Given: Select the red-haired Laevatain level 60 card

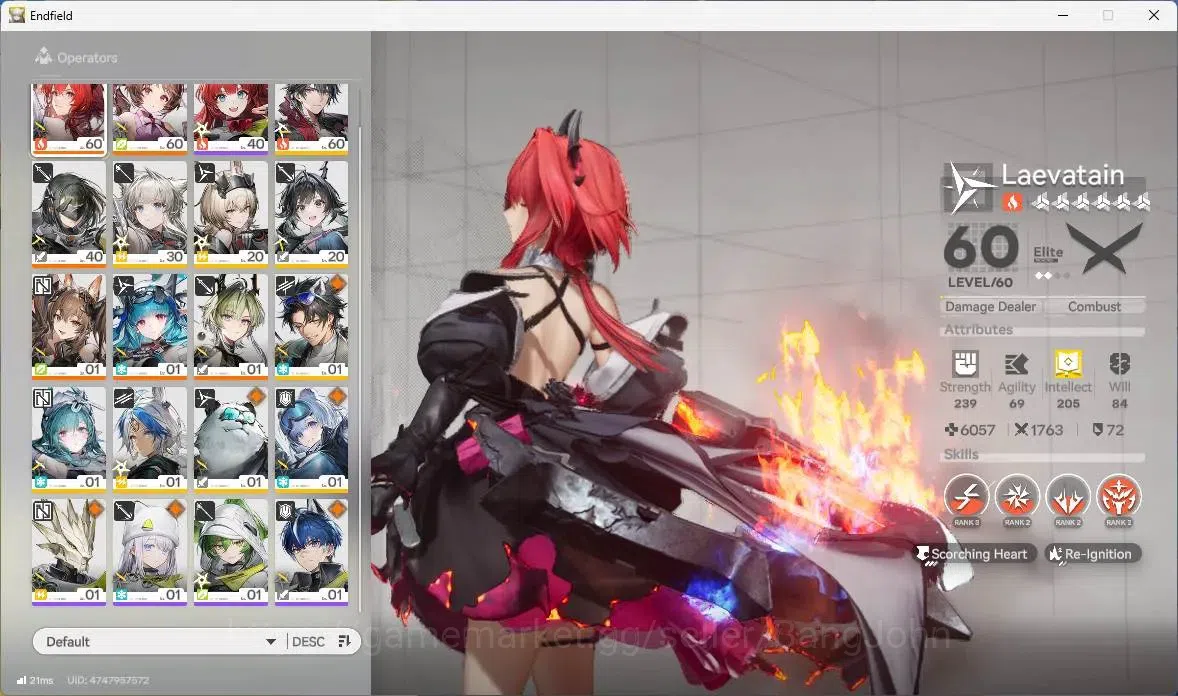Looking at the screenshot, I should click(68, 119).
